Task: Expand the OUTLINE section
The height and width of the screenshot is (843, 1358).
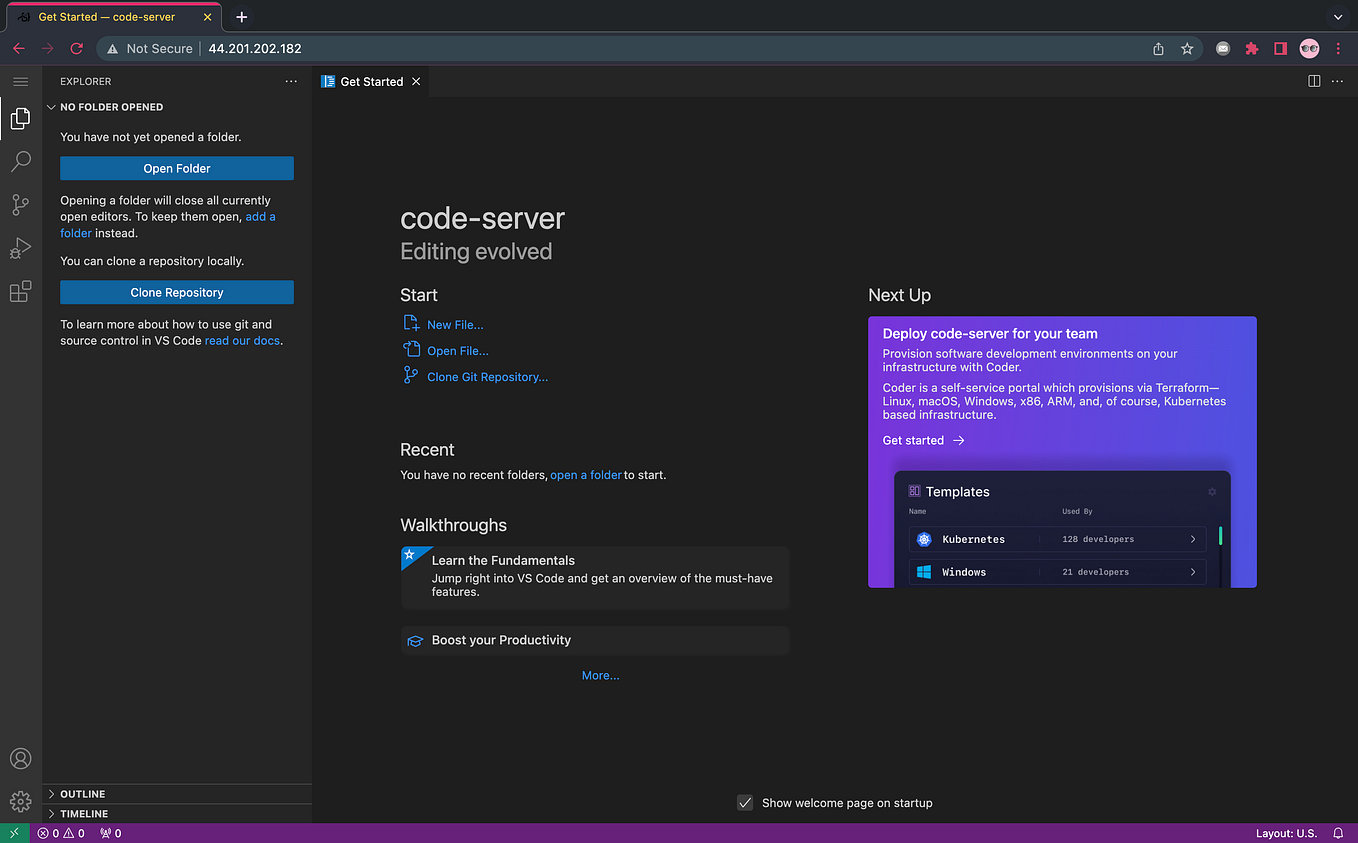Action: coord(85,793)
